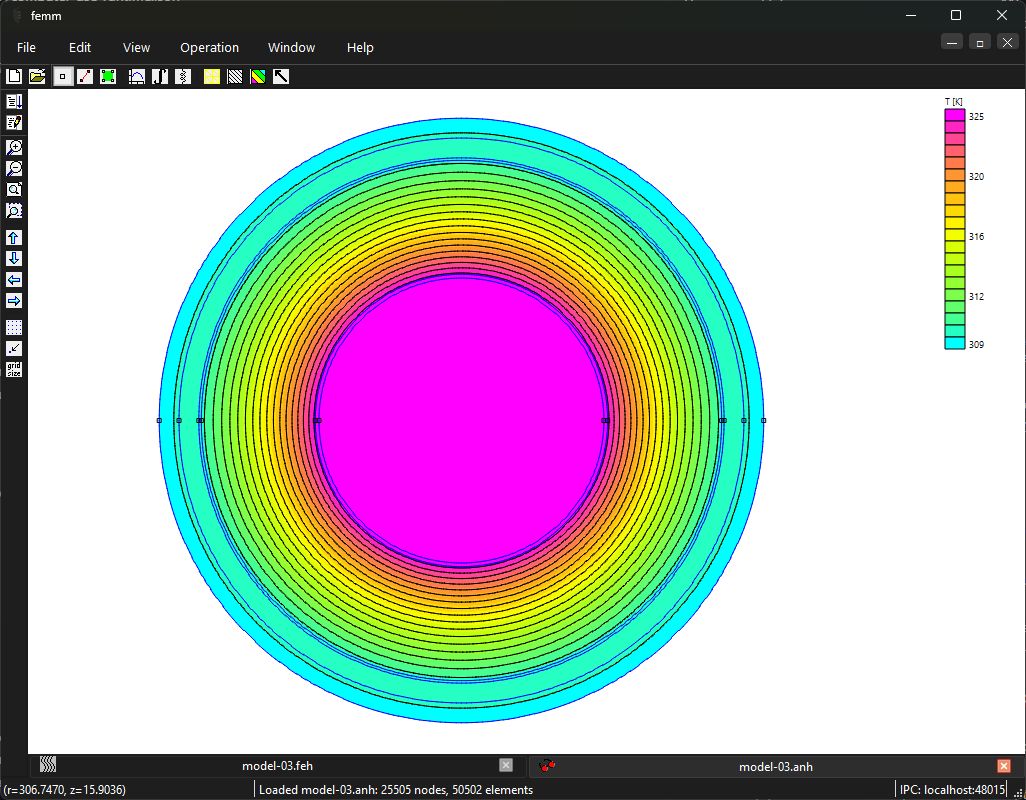Close the model-03.feh tab
Image resolution: width=1026 pixels, height=800 pixels.
[506, 765]
